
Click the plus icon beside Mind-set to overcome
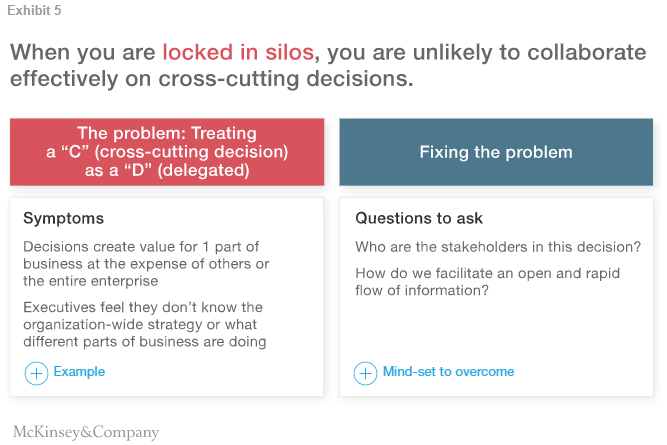[366, 373]
